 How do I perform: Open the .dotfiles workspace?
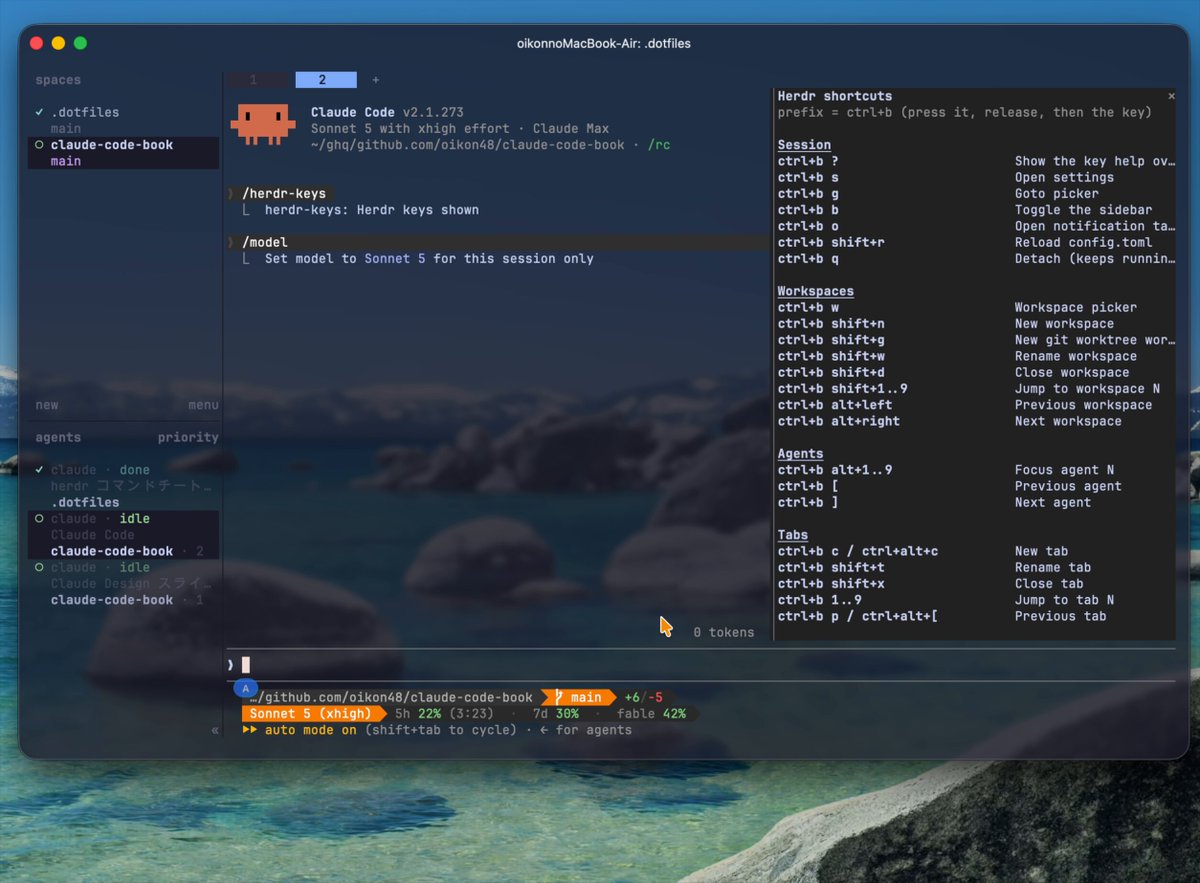point(85,112)
